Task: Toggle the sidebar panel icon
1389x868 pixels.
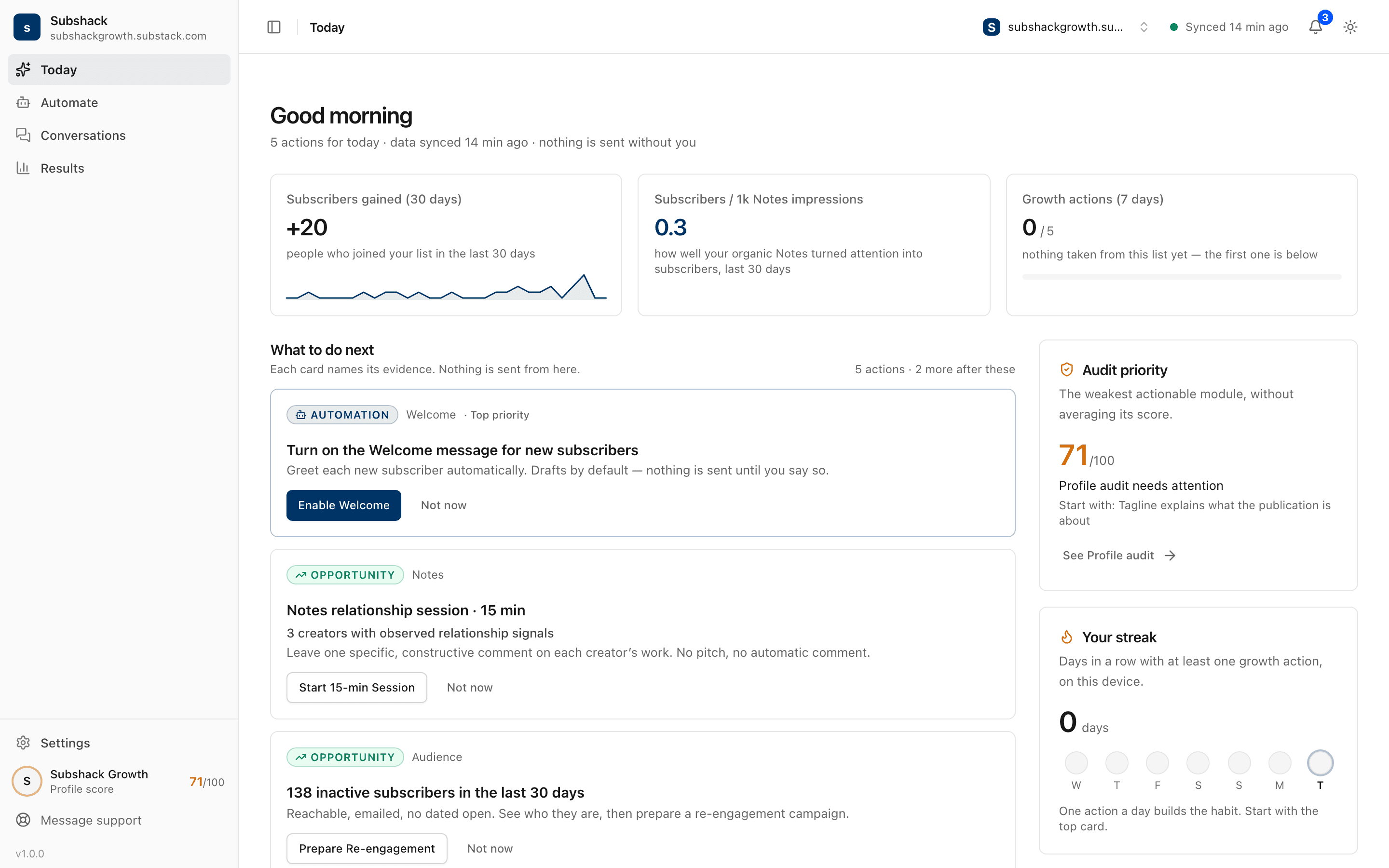Action: click(x=274, y=27)
